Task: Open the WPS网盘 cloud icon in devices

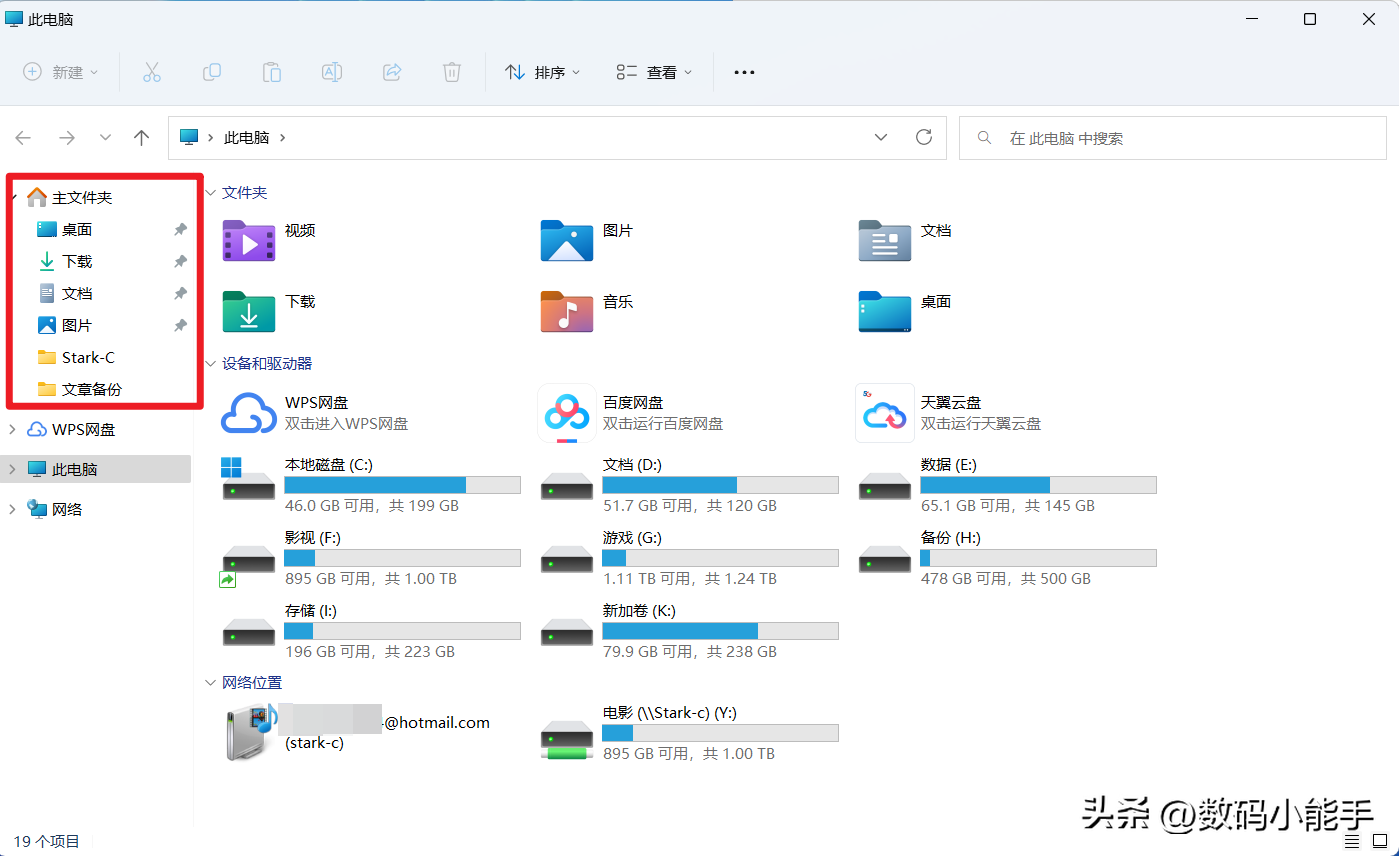Action: point(248,413)
